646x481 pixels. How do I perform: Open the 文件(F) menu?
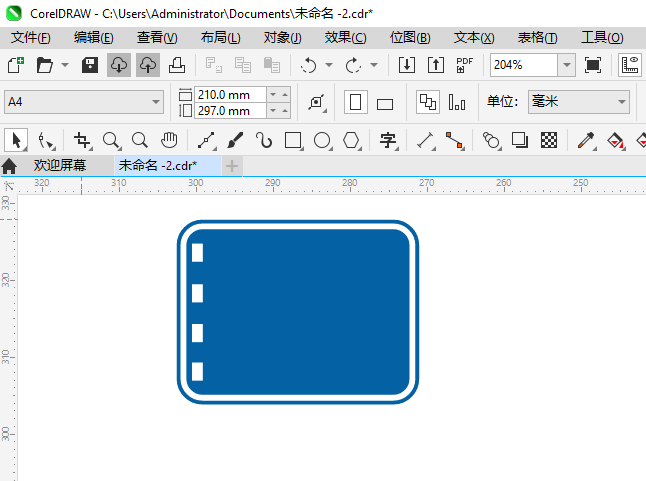pyautogui.click(x=31, y=37)
